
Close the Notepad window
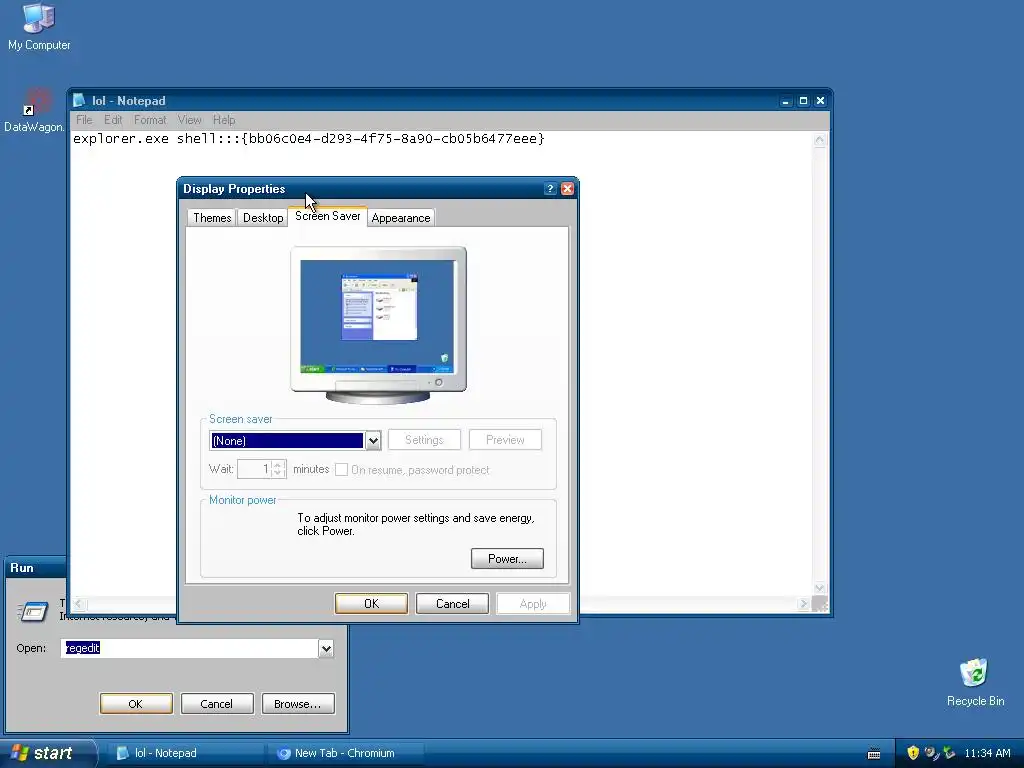click(x=820, y=101)
